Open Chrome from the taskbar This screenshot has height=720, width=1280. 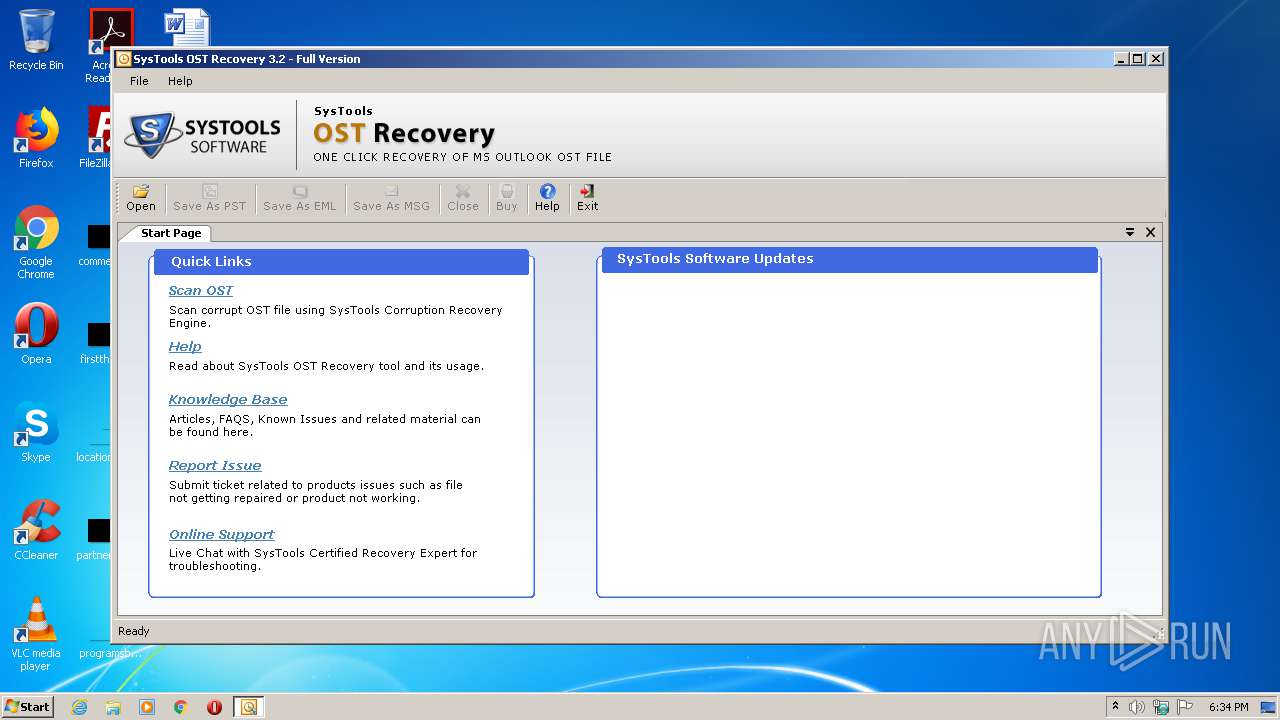tap(181, 707)
